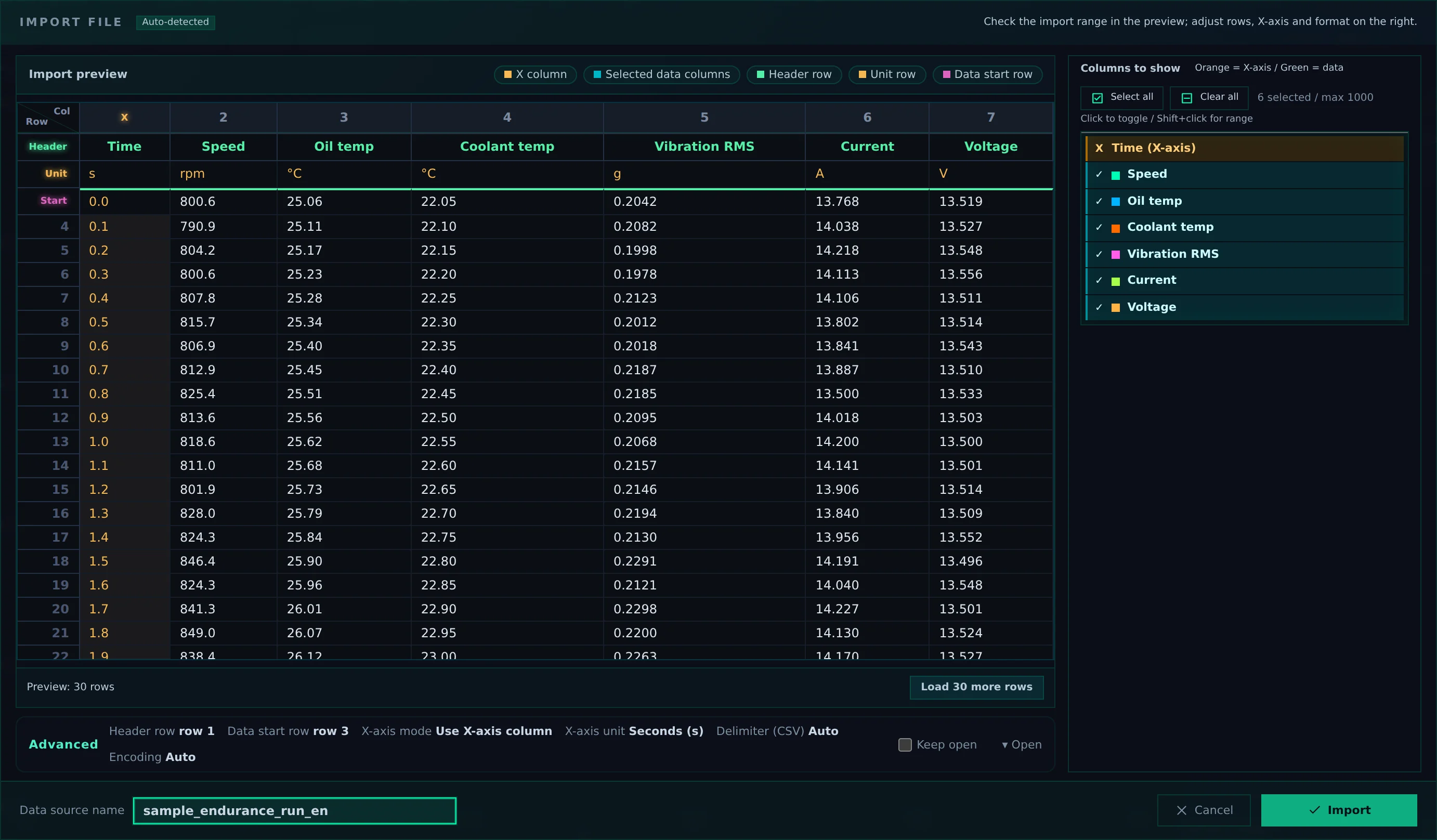Viewport: 1437px width, 840px height.
Task: Click the X column legend chip
Action: pyautogui.click(x=535, y=74)
